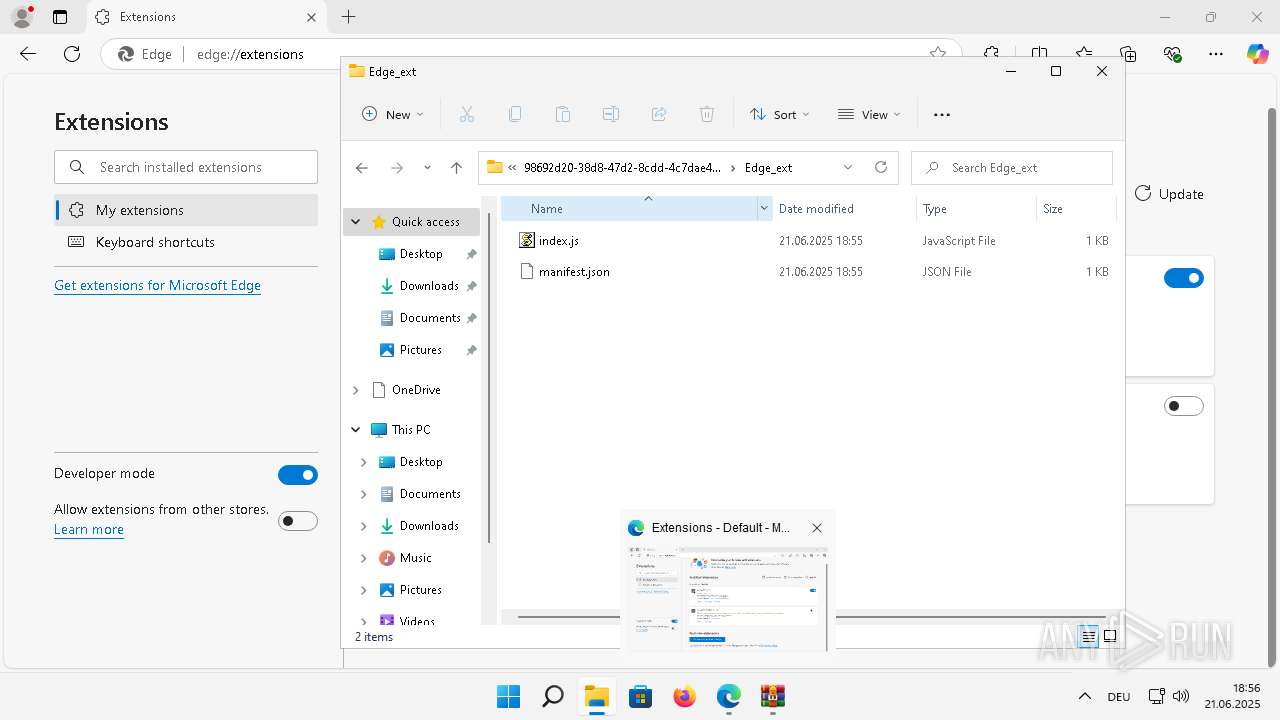Select Desktop under Quick access
1280x720 pixels.
tap(421, 254)
